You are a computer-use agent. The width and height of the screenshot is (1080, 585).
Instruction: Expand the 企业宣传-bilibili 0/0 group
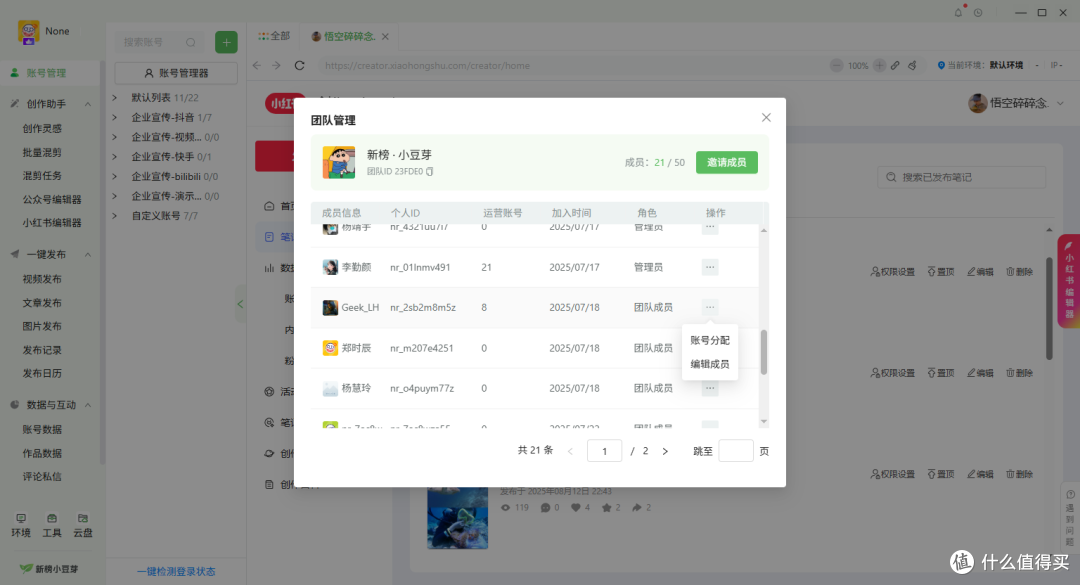point(115,176)
